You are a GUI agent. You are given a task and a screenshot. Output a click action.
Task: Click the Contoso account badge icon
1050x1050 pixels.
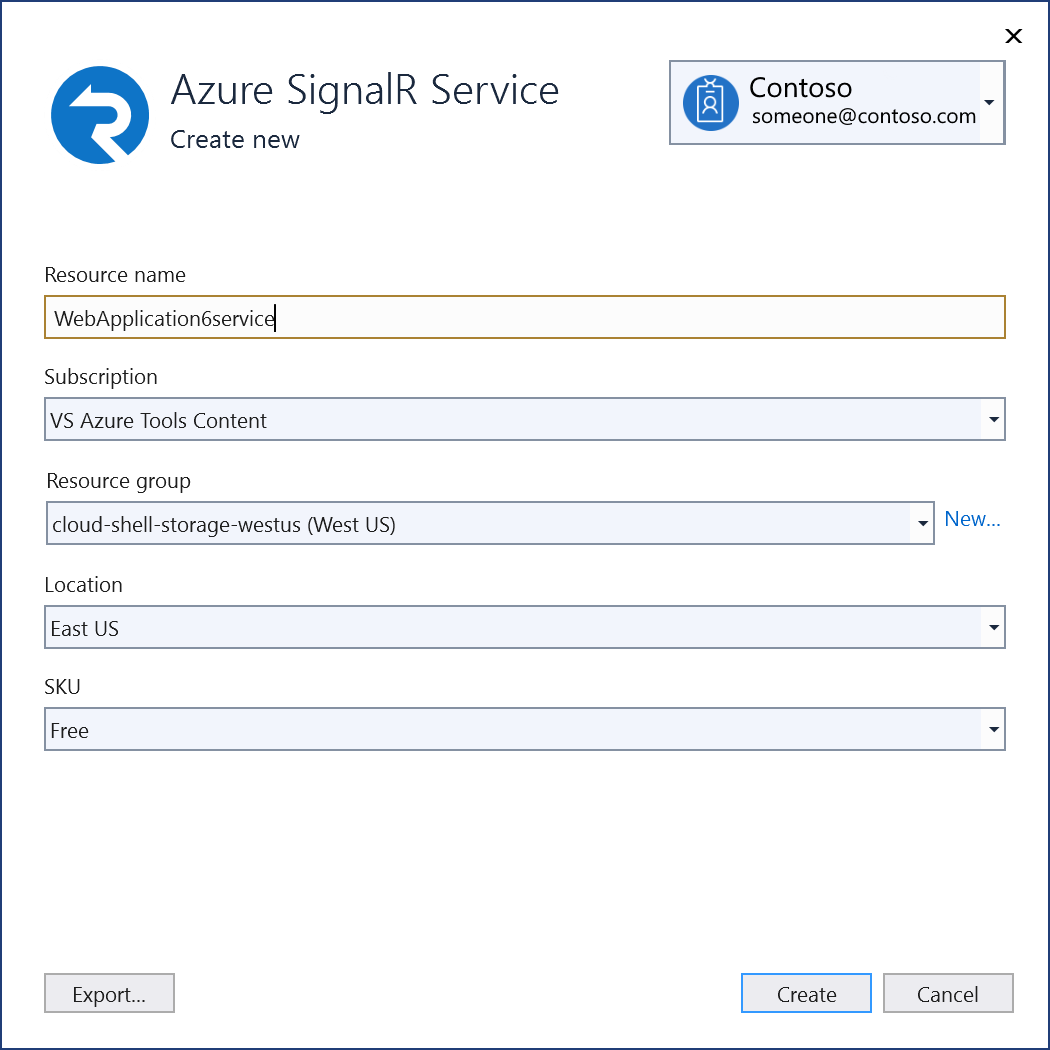pyautogui.click(x=710, y=103)
